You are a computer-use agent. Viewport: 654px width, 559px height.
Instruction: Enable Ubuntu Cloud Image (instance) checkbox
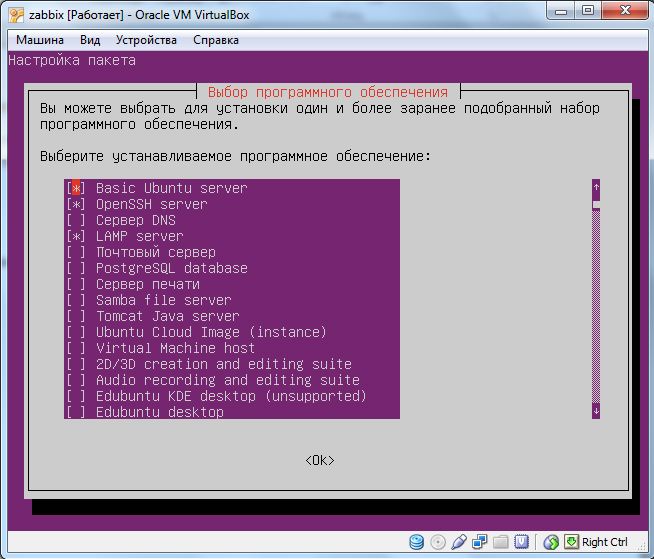[76, 332]
